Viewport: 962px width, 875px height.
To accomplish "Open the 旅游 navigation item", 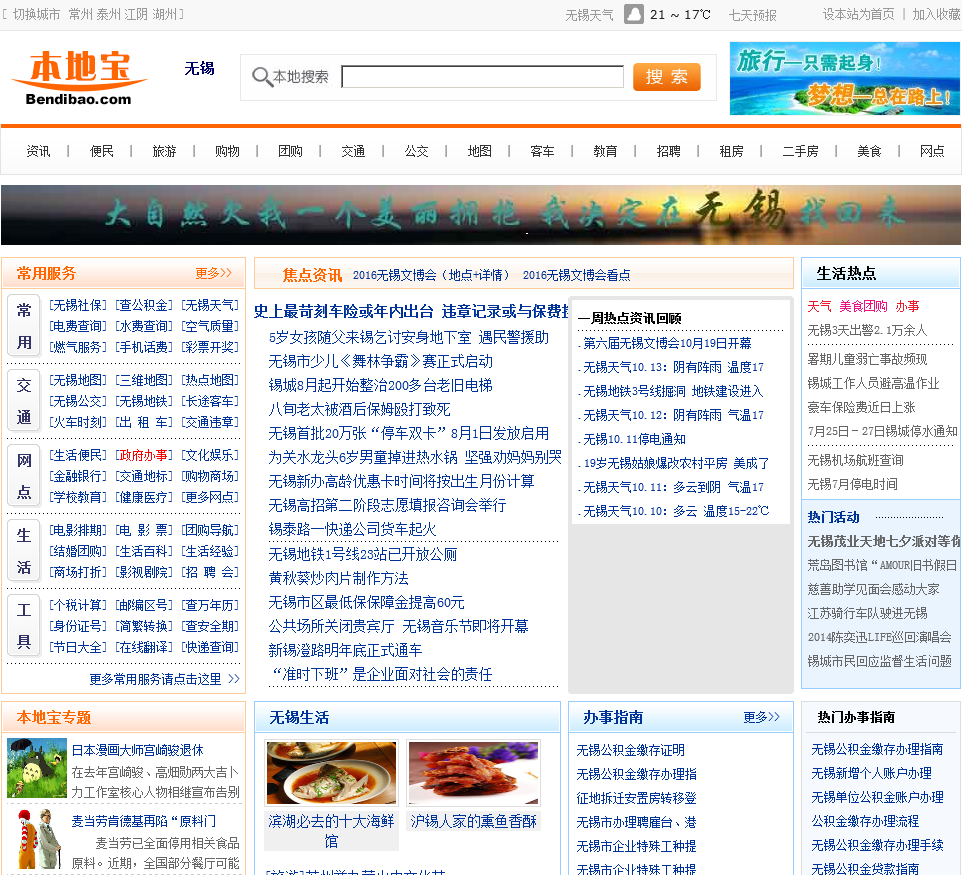I will point(164,151).
